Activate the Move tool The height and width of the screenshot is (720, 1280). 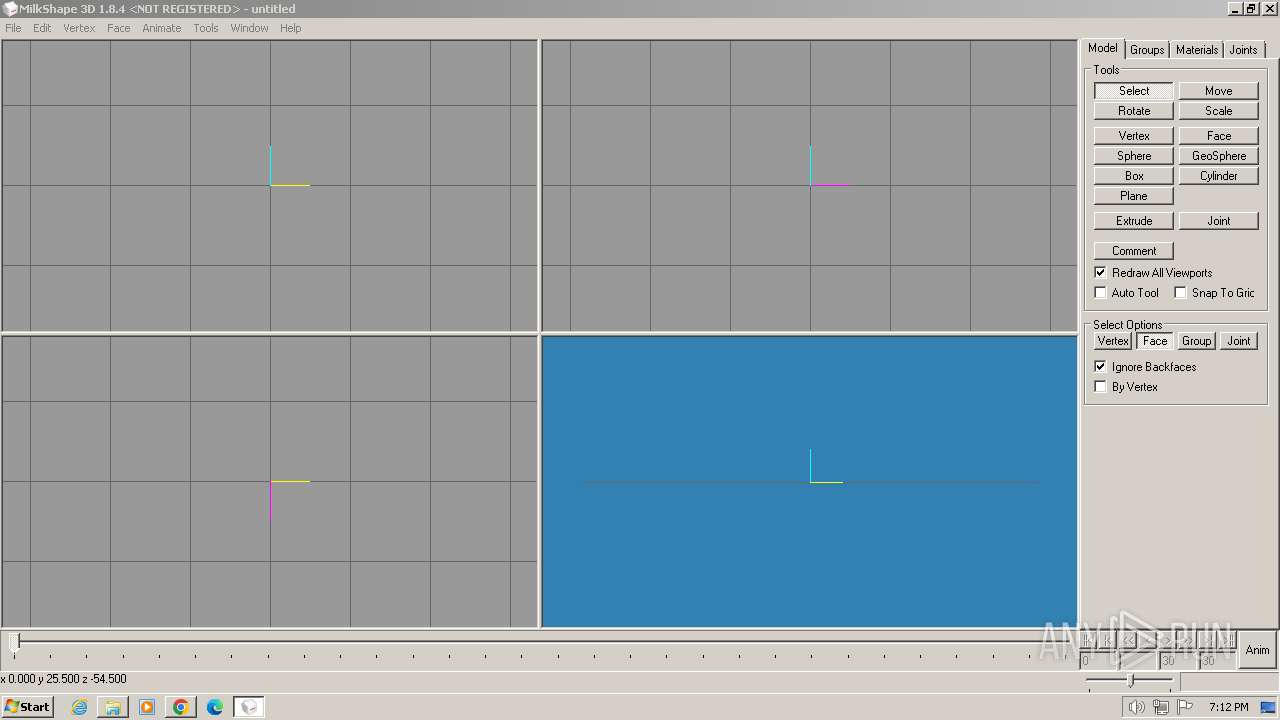click(1218, 91)
